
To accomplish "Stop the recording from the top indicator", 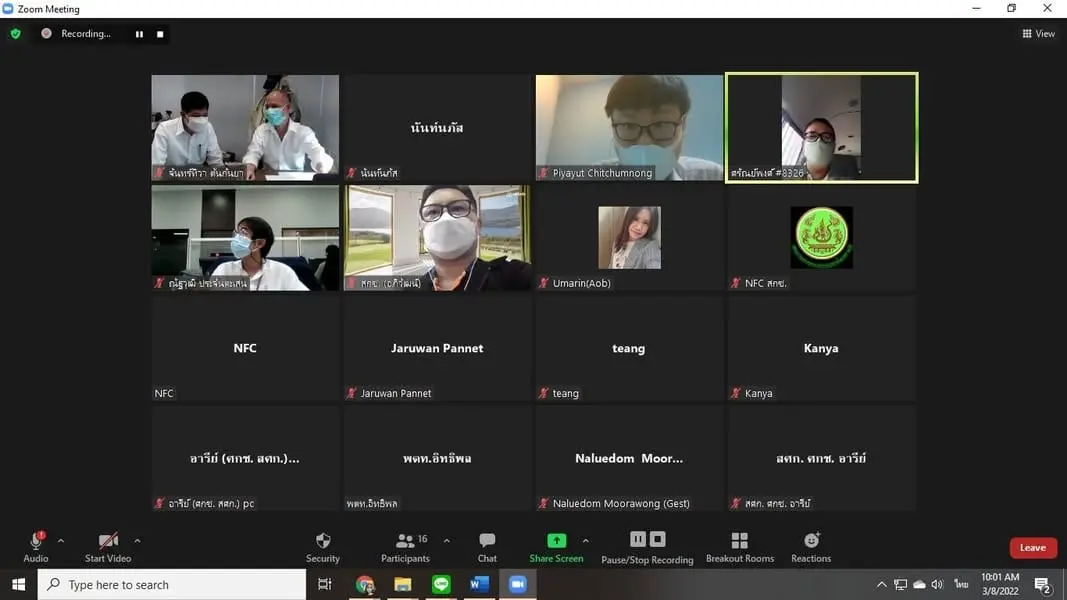I will tap(160, 34).
